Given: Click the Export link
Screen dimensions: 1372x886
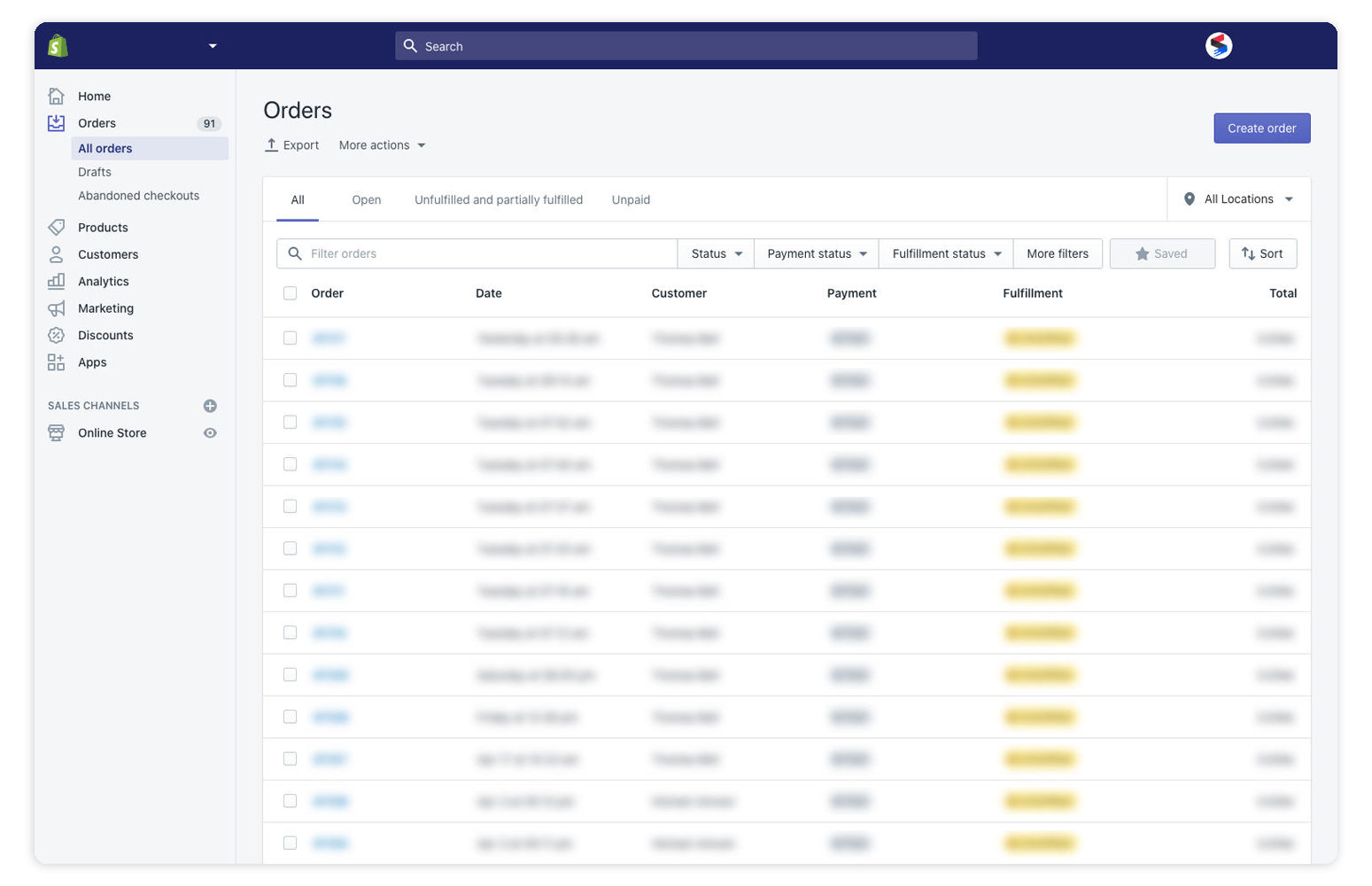Looking at the screenshot, I should [292, 145].
